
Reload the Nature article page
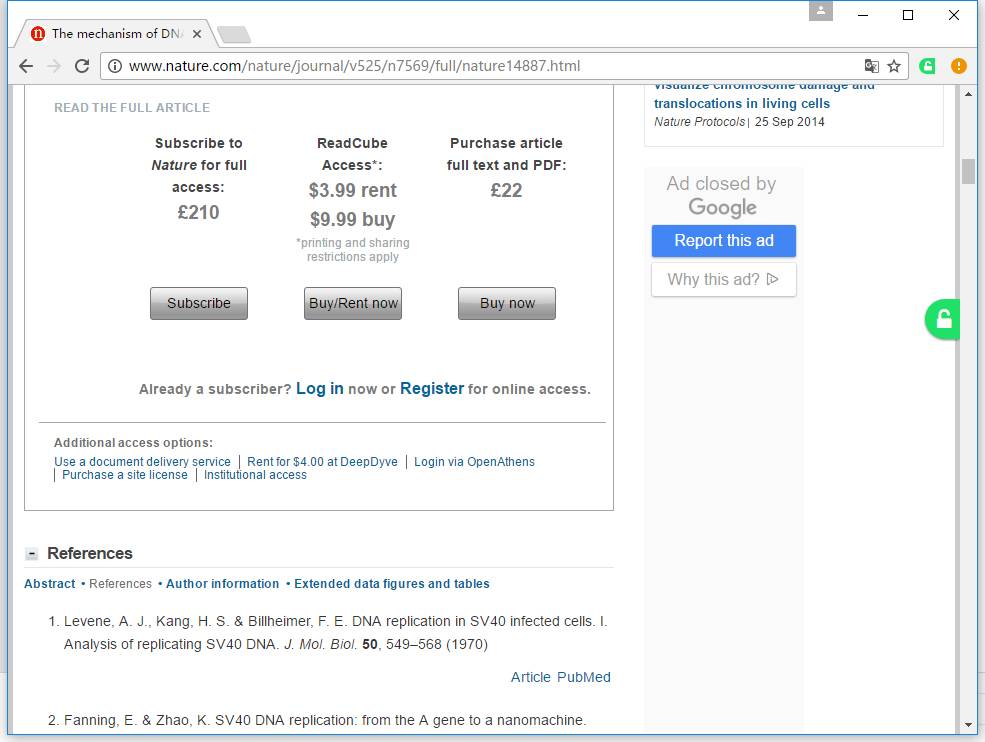tap(82, 66)
